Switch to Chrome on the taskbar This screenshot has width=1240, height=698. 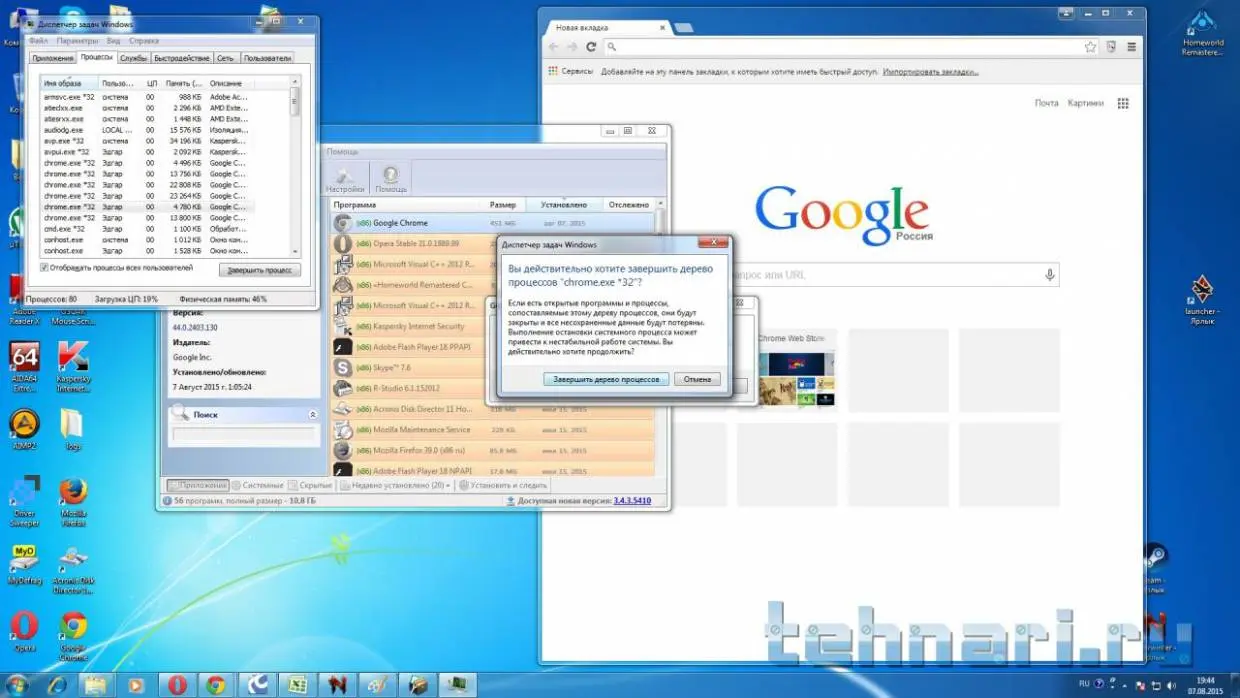coord(215,685)
